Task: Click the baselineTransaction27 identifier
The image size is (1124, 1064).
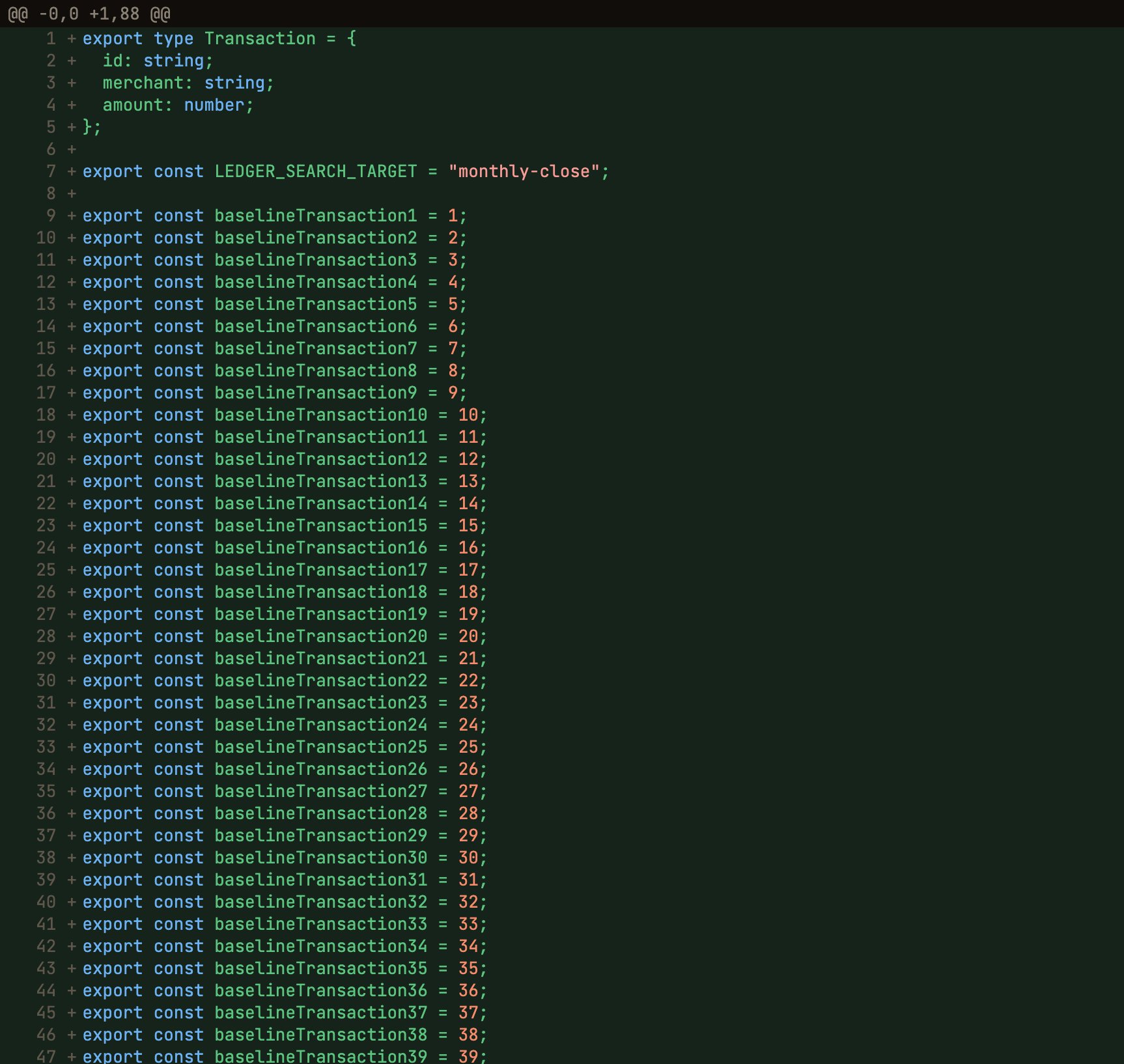Action: tap(321, 791)
